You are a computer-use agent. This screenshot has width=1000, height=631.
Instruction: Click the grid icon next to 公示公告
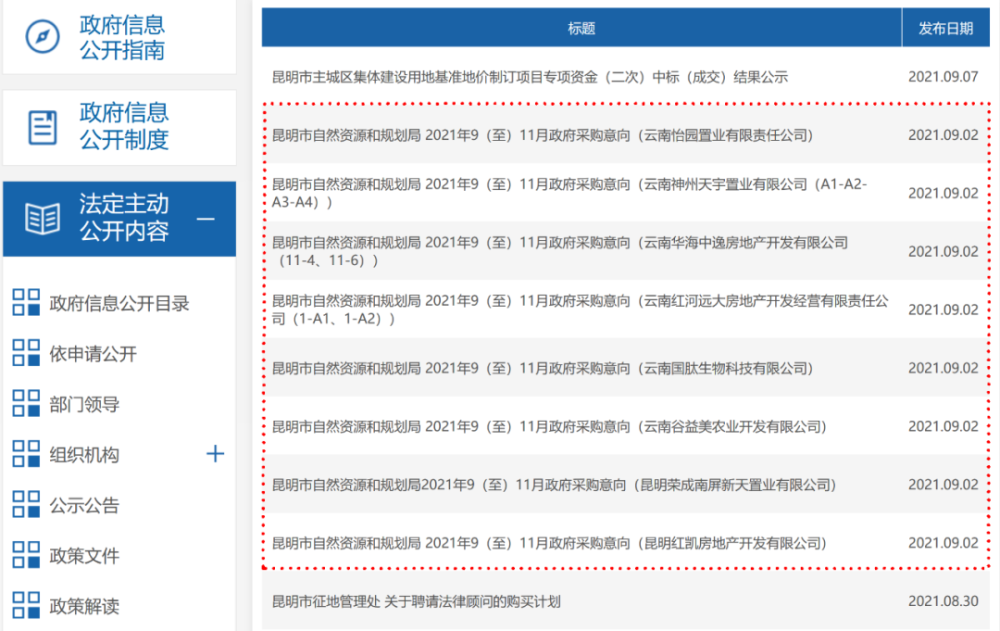(x=26, y=504)
